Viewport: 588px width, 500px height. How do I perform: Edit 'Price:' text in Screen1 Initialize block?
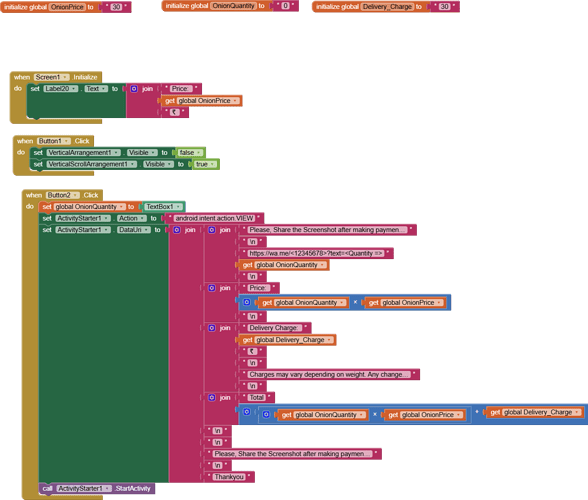[181, 89]
